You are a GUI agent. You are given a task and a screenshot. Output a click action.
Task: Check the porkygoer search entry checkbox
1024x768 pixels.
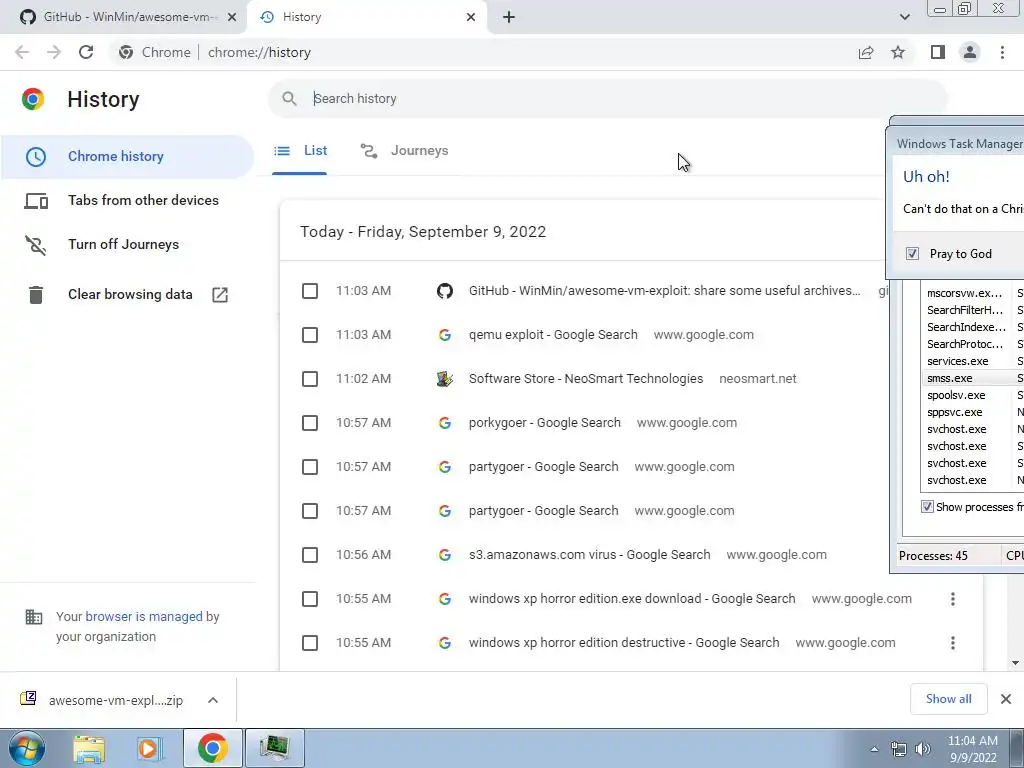tap(310, 423)
